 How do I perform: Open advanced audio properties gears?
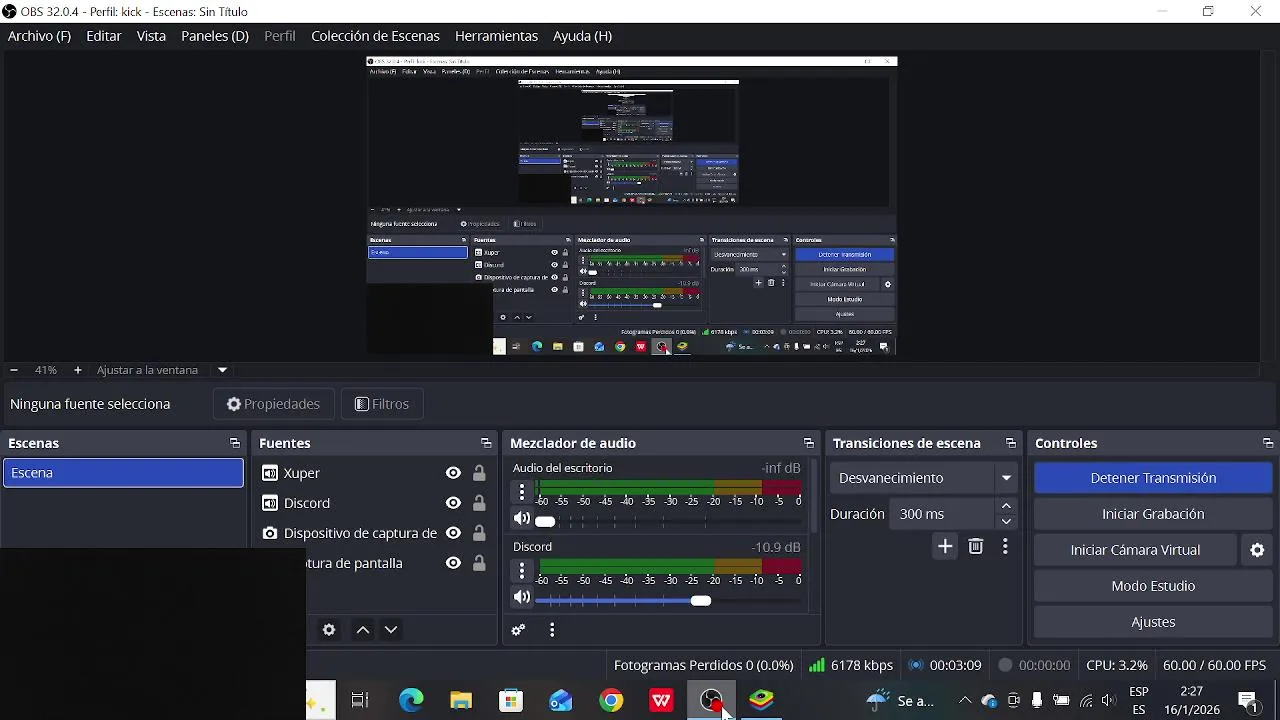tap(518, 630)
